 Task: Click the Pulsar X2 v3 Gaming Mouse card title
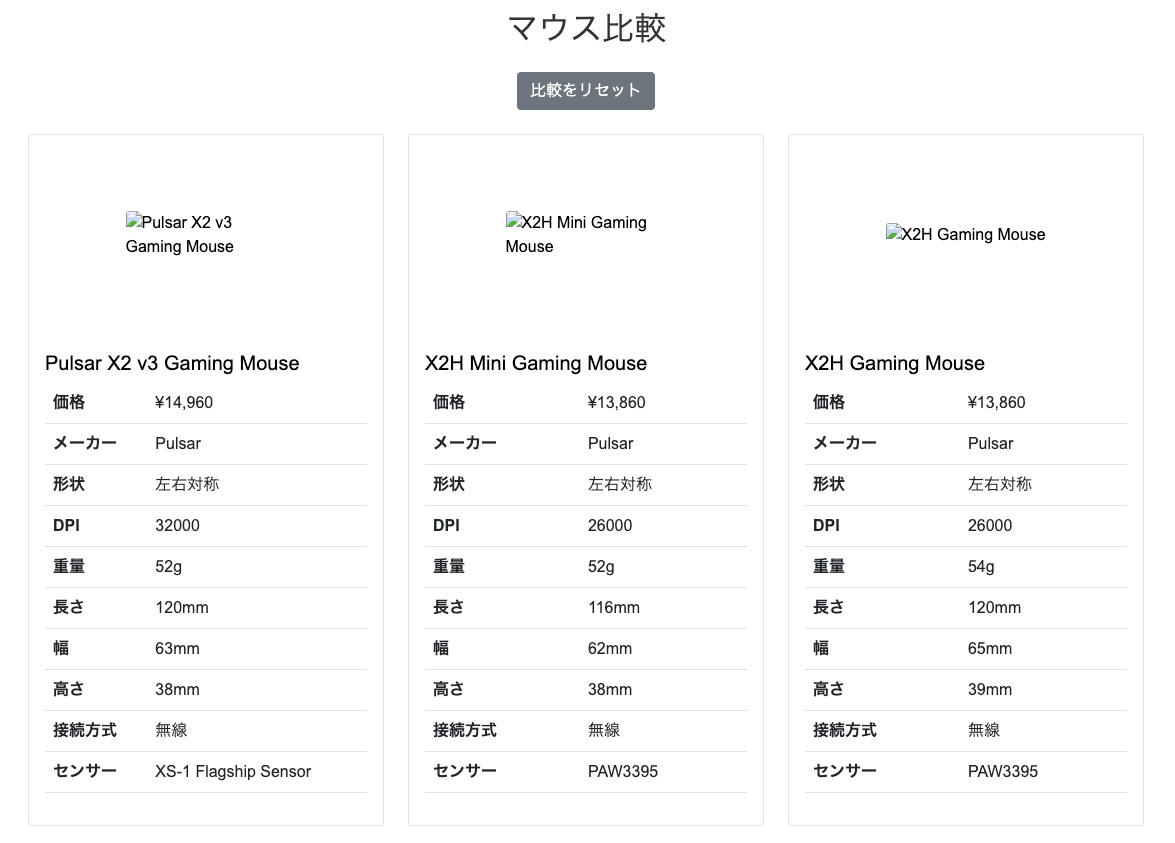click(172, 363)
